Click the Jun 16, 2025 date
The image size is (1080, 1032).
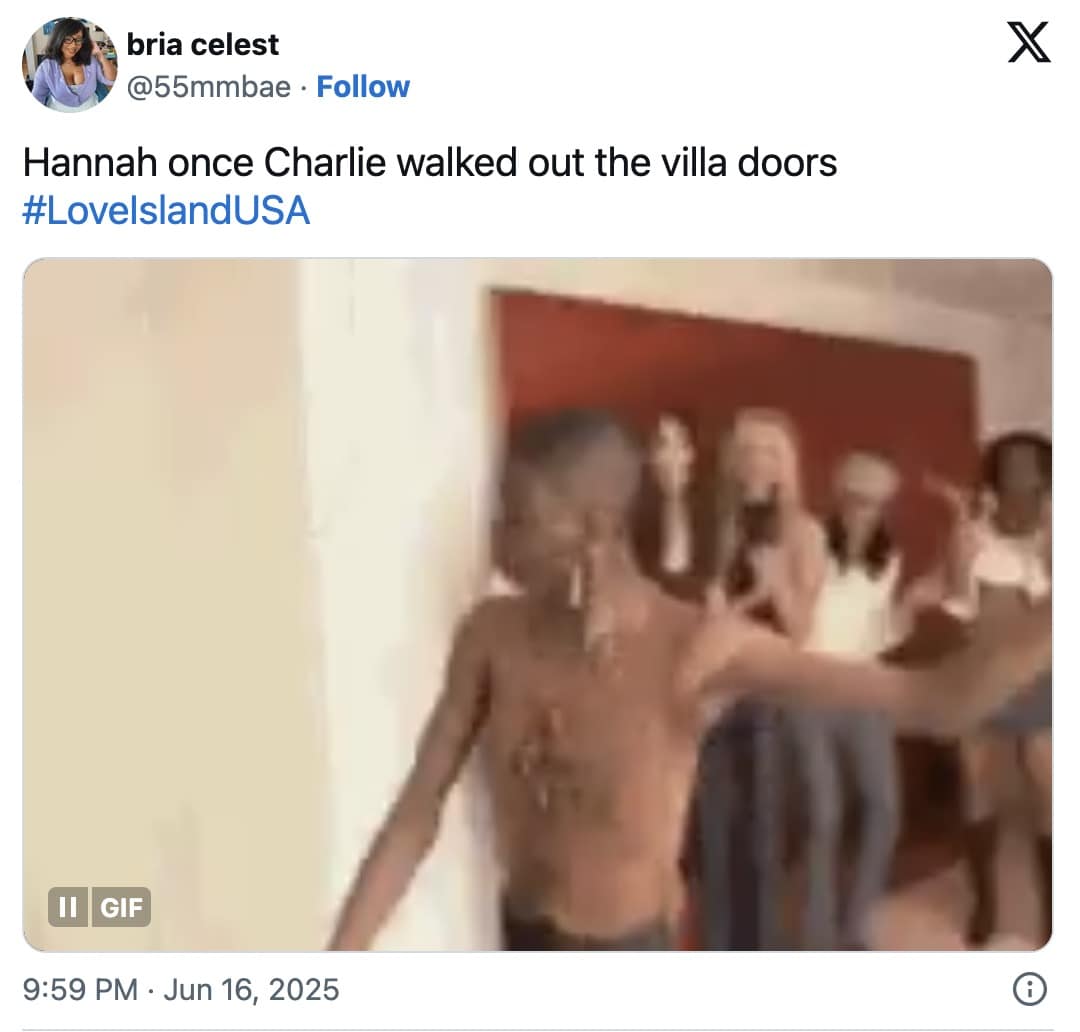pos(251,990)
